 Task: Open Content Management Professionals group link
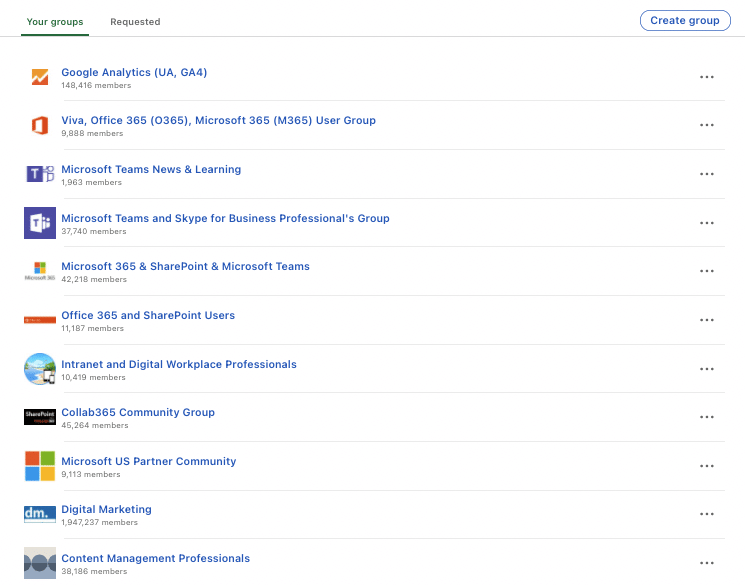155,558
